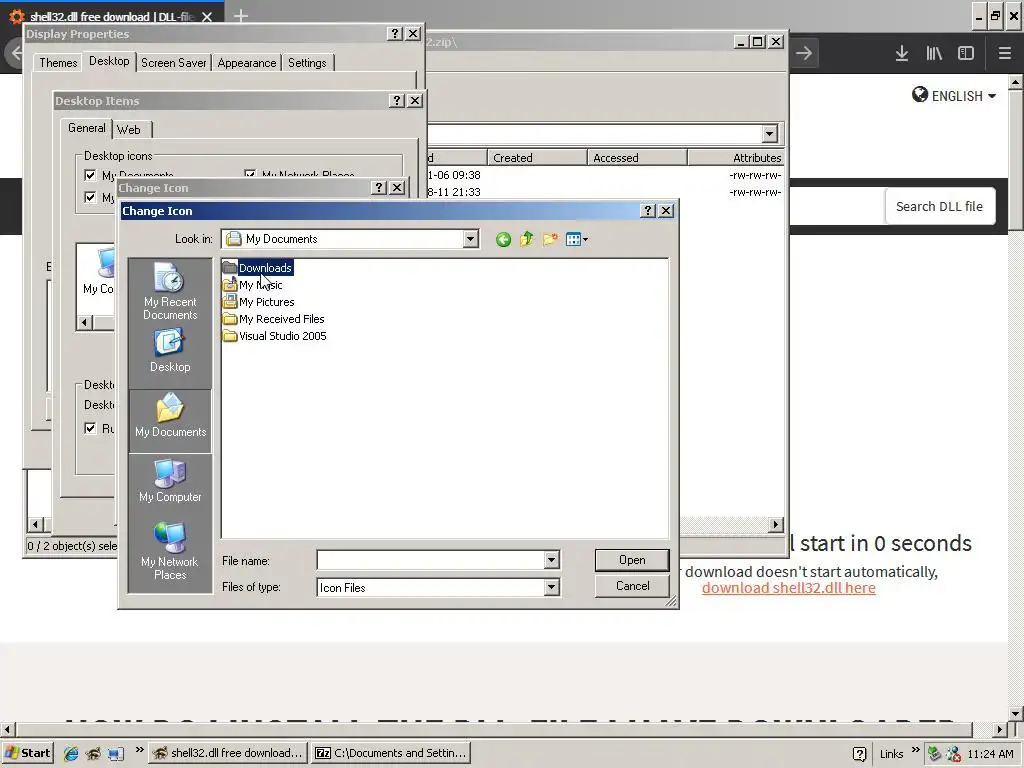Go up one folder level

tap(526, 240)
